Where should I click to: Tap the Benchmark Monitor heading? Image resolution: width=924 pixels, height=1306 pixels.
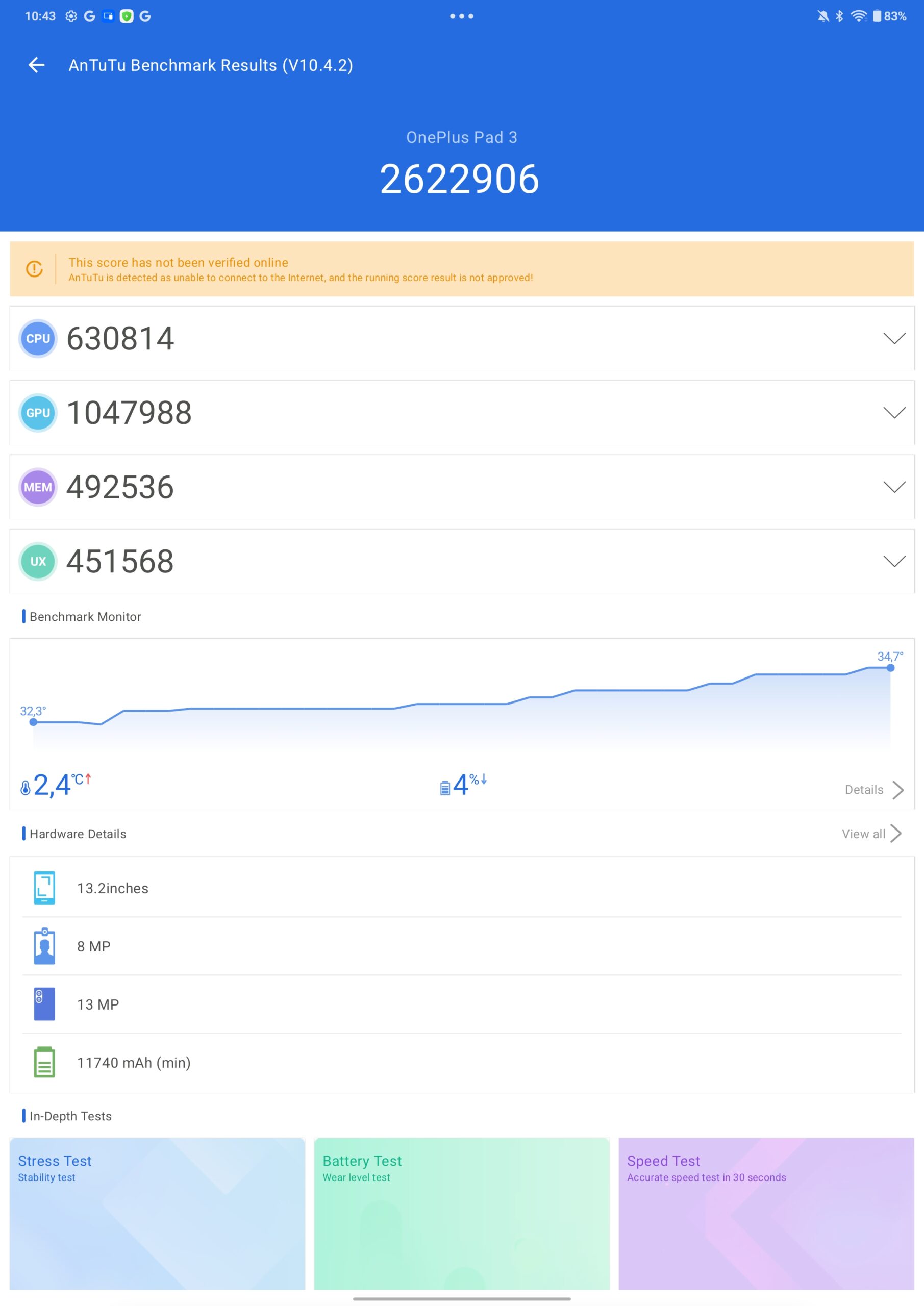85,617
